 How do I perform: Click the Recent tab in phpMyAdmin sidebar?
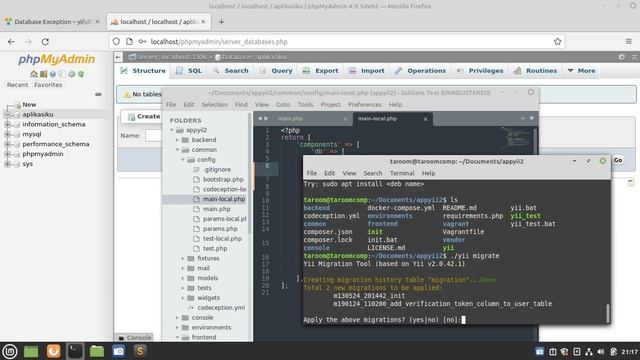tap(18, 85)
